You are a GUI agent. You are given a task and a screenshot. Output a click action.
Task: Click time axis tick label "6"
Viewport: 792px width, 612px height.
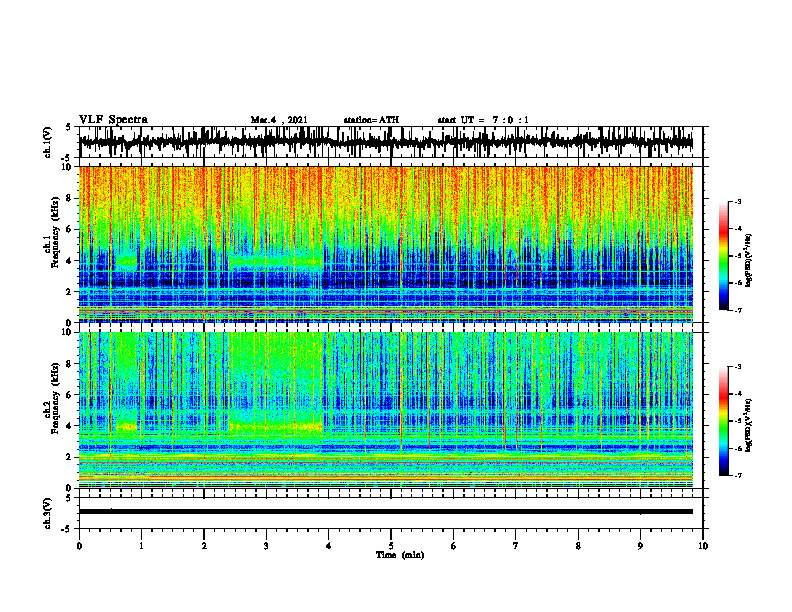point(454,546)
